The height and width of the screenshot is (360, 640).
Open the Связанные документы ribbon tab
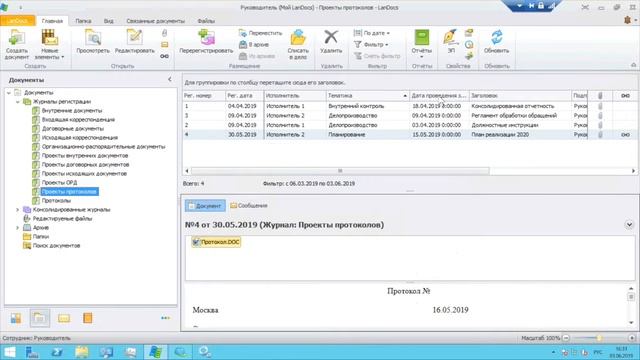pyautogui.click(x=156, y=21)
